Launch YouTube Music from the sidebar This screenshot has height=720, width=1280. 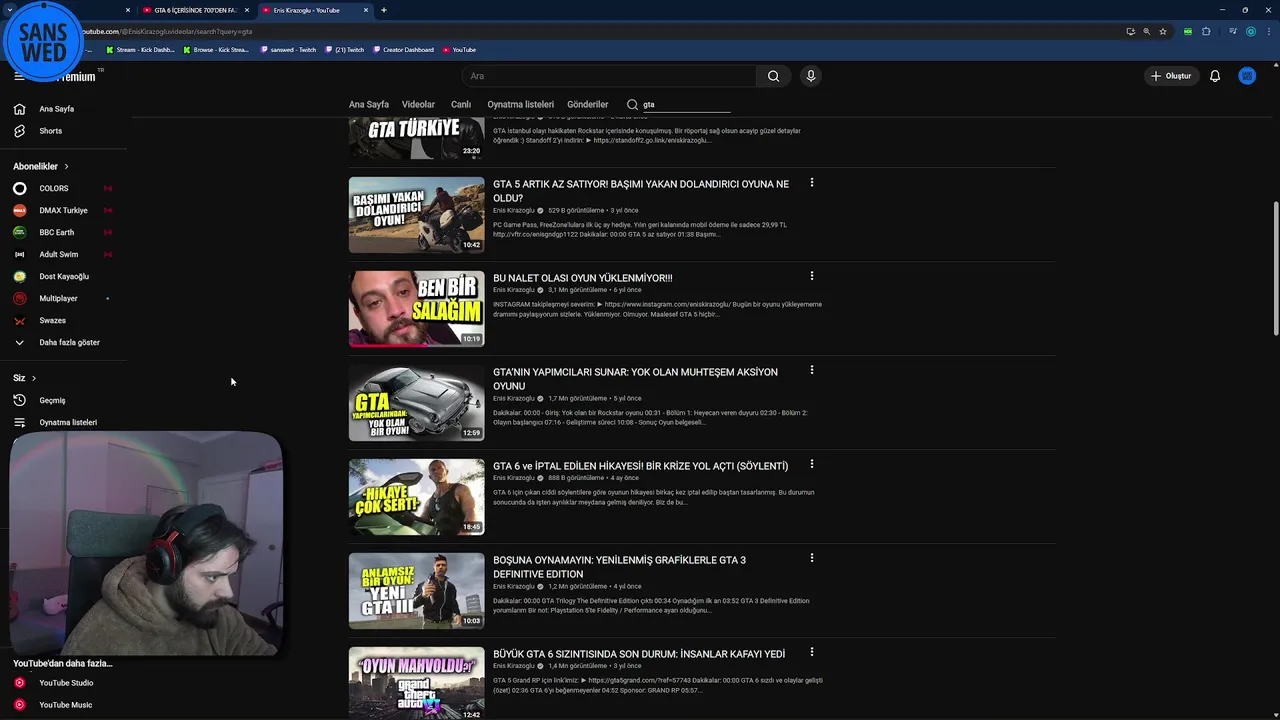pyautogui.click(x=64, y=705)
